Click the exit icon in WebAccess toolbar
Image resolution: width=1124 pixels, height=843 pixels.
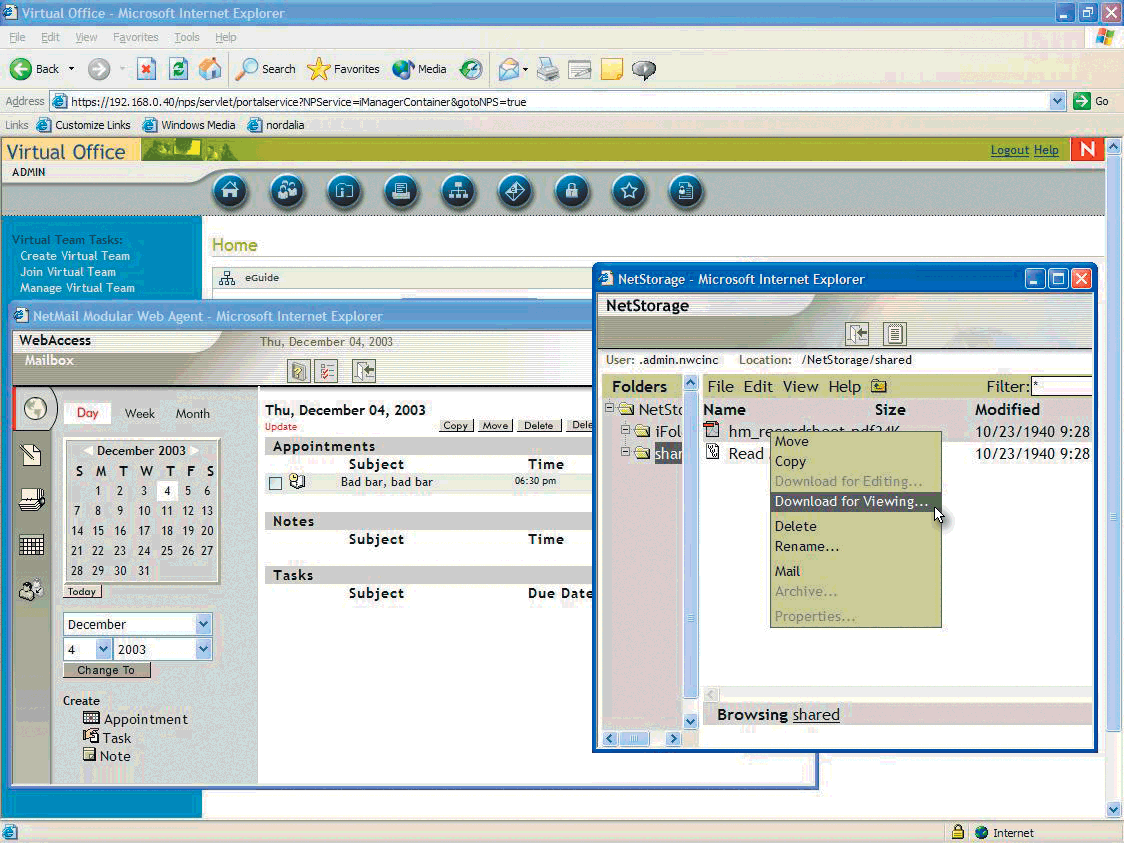tap(364, 371)
